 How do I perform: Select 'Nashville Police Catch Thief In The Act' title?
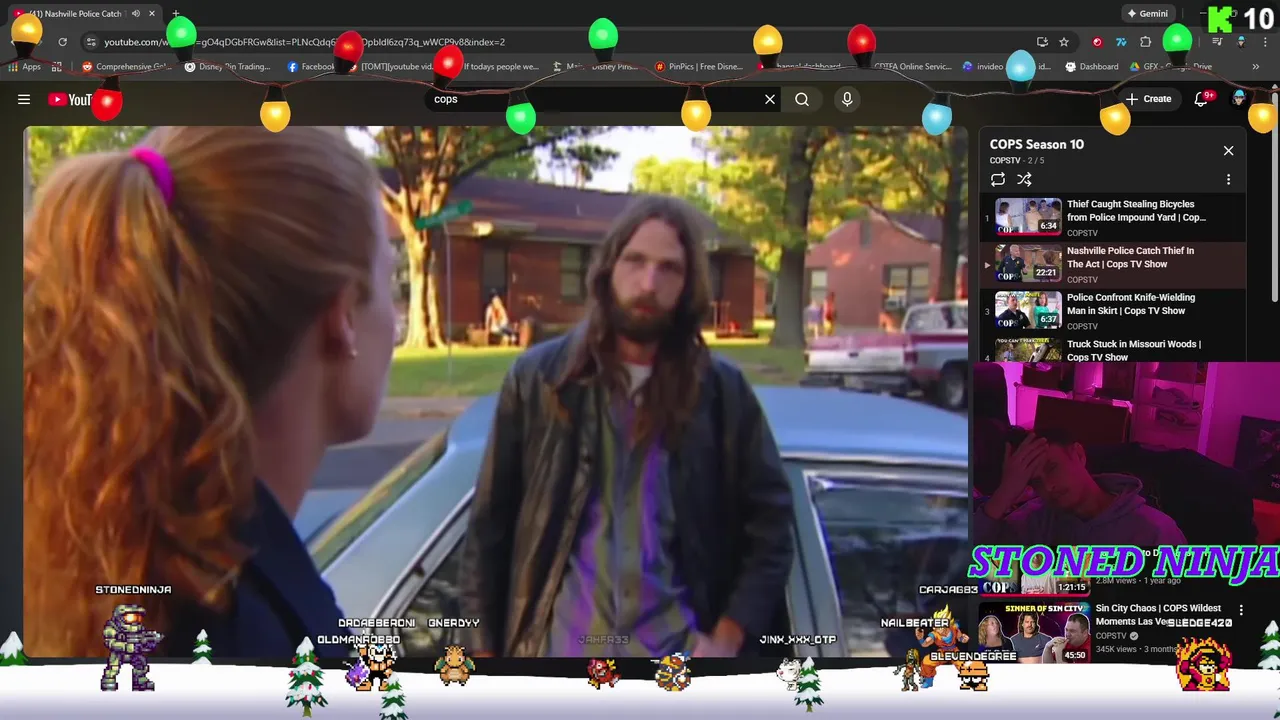click(1130, 257)
